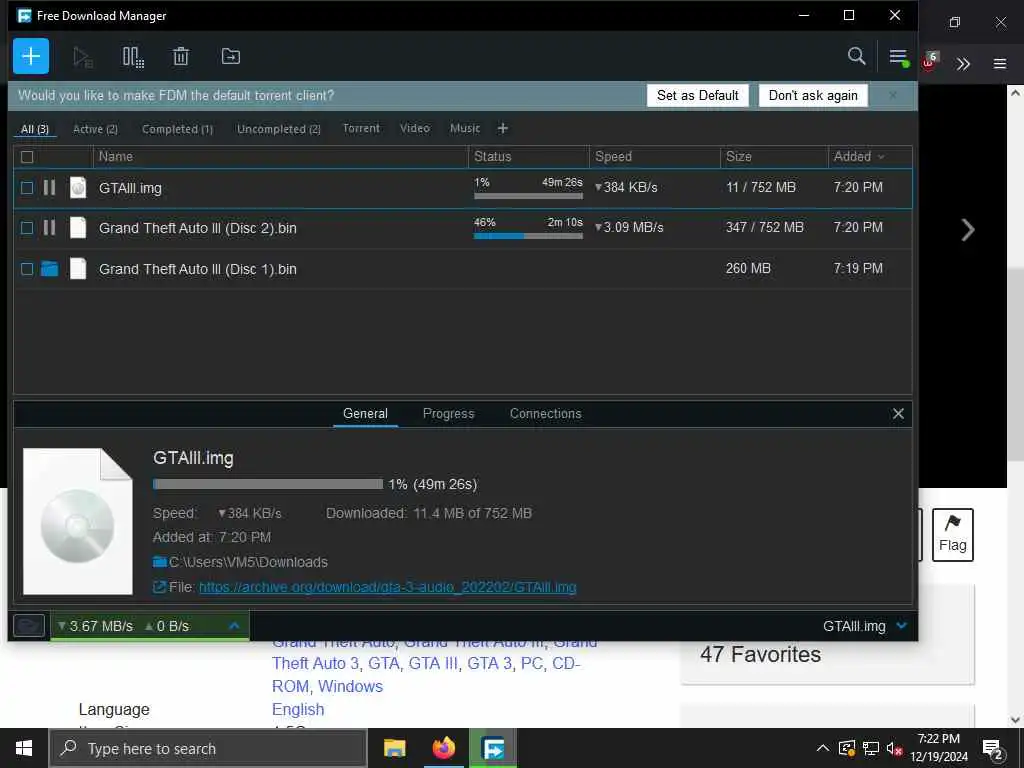Screen dimensions: 1024x768
Task: Select the All (3) filter tab
Action: [35, 129]
